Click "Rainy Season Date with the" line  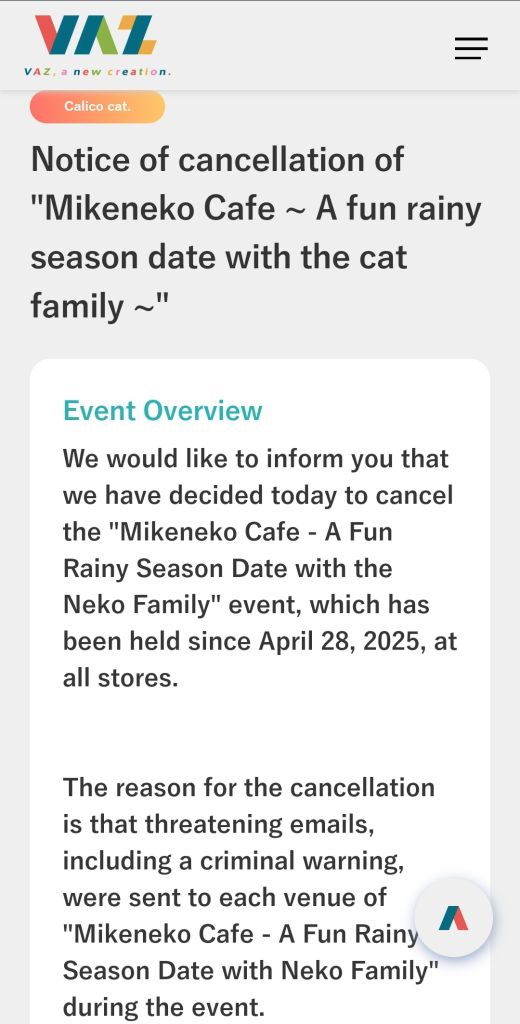pyautogui.click(x=227, y=568)
